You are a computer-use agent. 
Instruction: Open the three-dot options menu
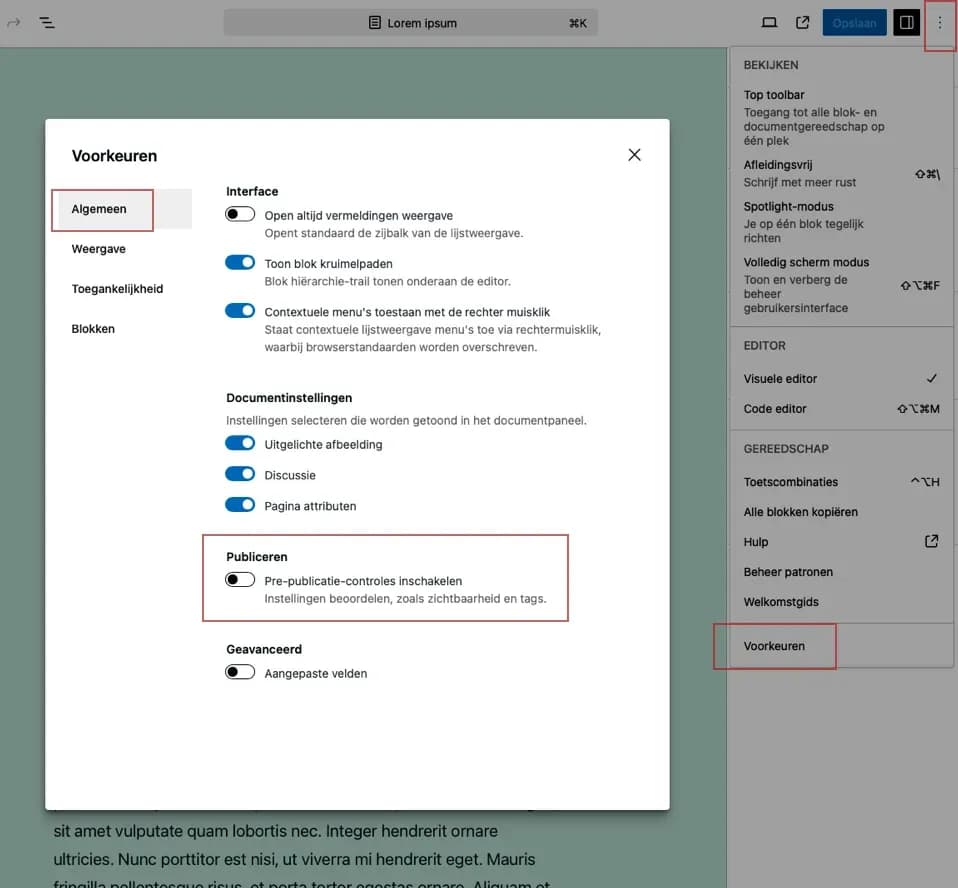point(940,23)
